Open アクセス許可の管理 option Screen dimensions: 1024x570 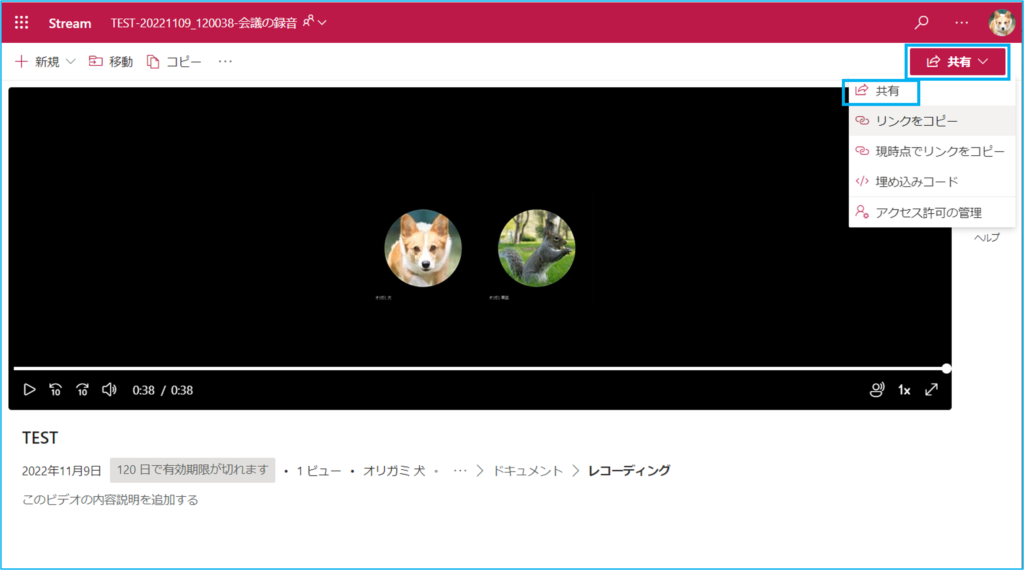[x=928, y=212]
